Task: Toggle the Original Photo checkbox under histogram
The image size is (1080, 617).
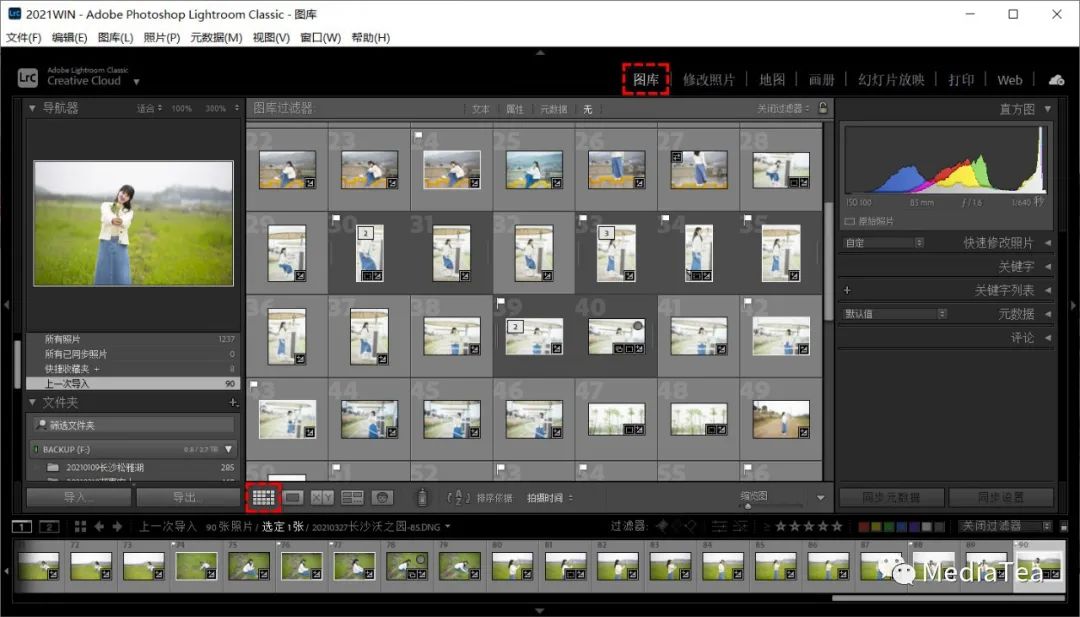Action: coord(849,221)
